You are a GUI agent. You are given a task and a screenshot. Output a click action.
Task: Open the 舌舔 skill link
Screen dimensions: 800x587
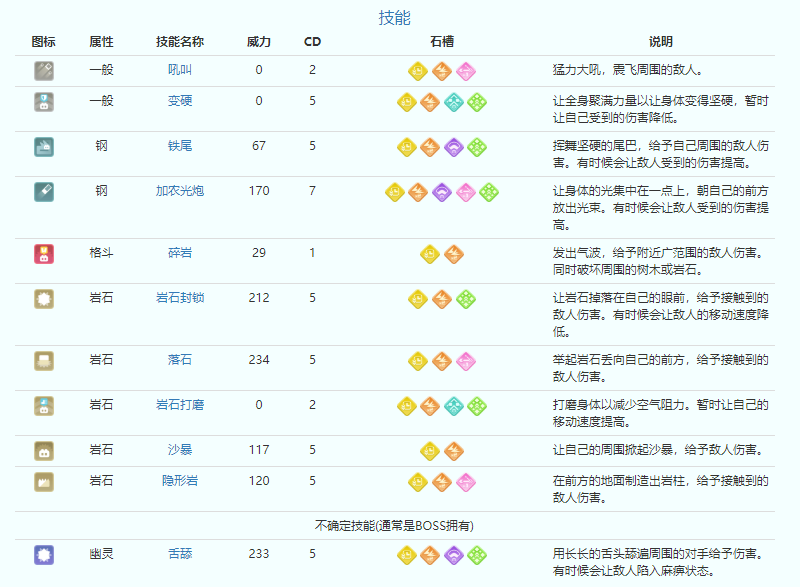pyautogui.click(x=180, y=553)
